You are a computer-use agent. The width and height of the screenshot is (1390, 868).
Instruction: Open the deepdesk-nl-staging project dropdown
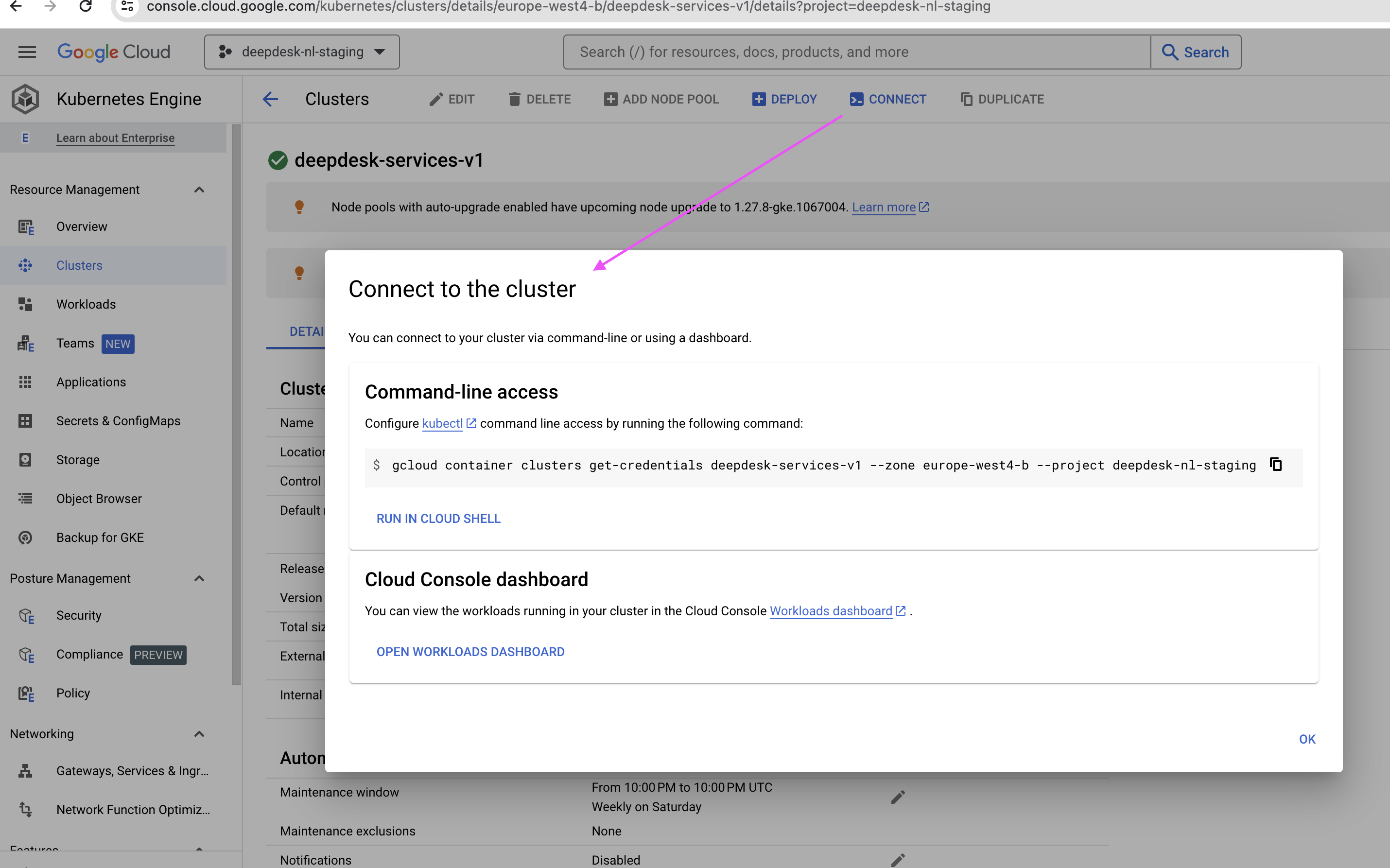302,52
